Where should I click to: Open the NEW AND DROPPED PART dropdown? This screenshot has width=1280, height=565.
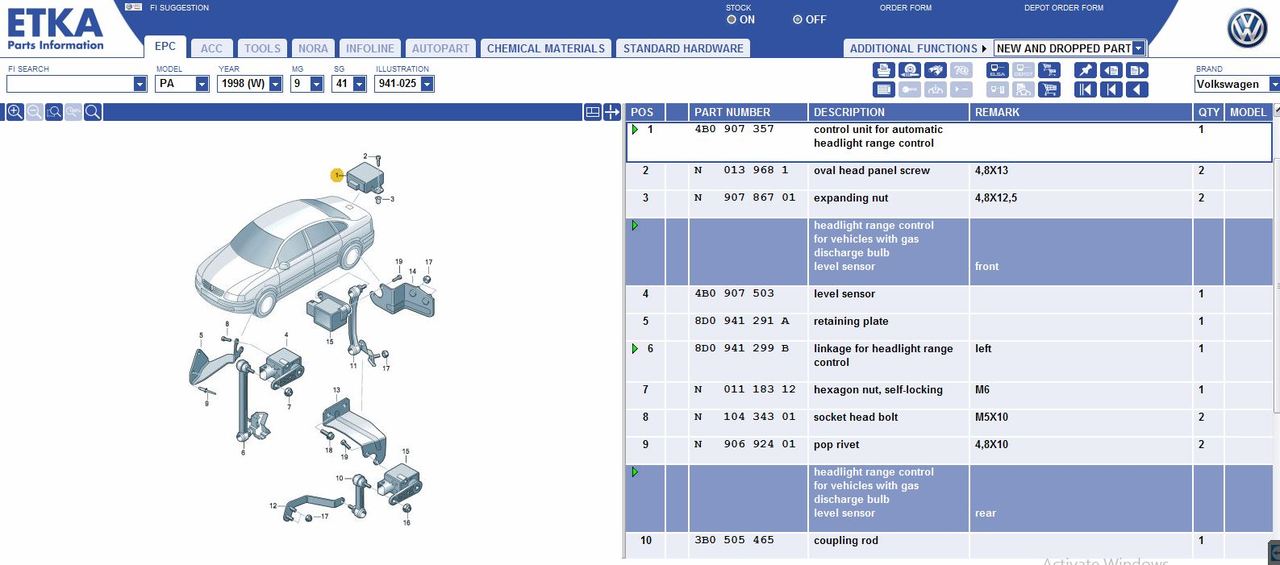tap(1138, 48)
